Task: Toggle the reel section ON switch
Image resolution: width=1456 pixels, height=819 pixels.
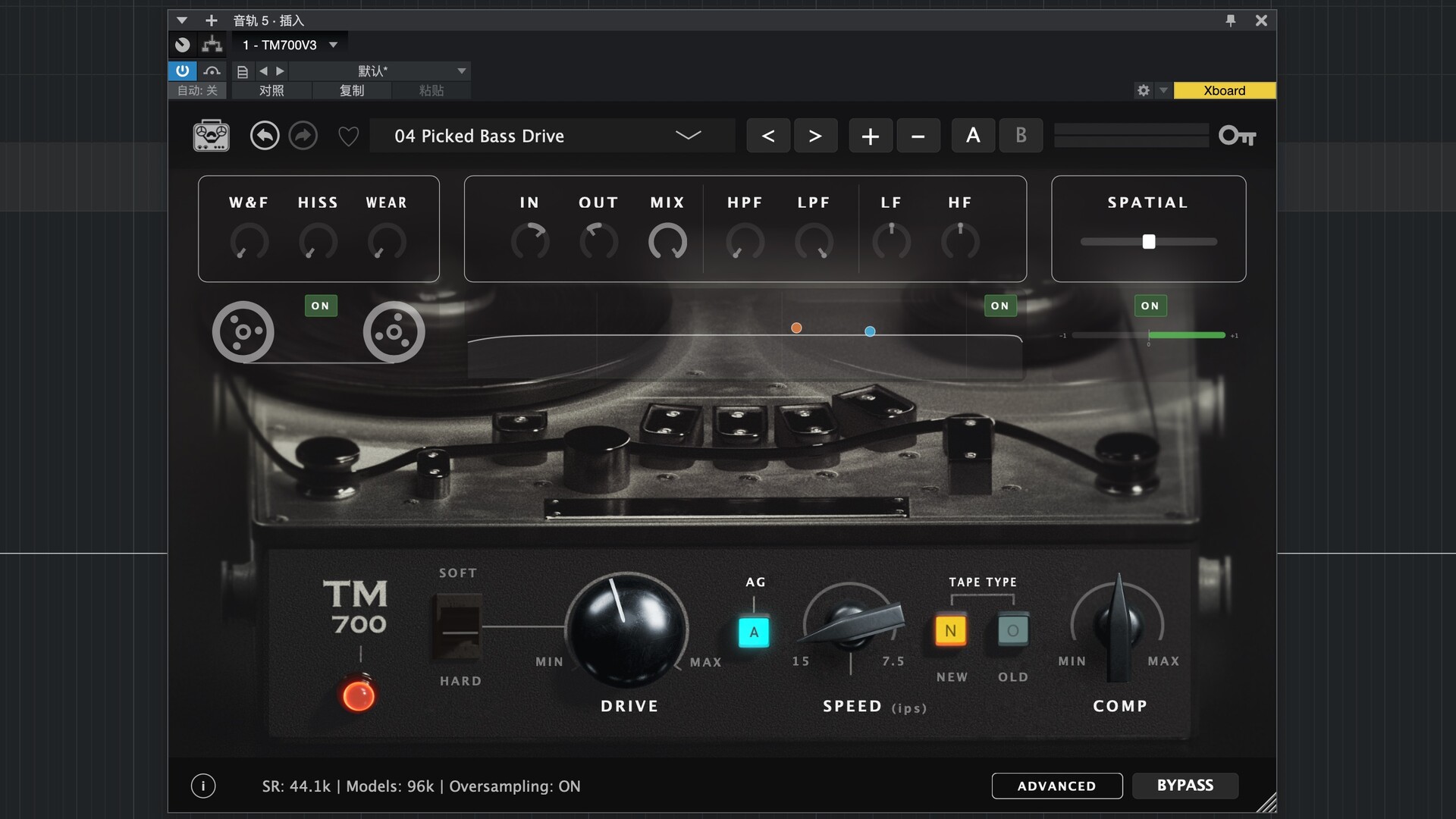Action: pyautogui.click(x=320, y=306)
